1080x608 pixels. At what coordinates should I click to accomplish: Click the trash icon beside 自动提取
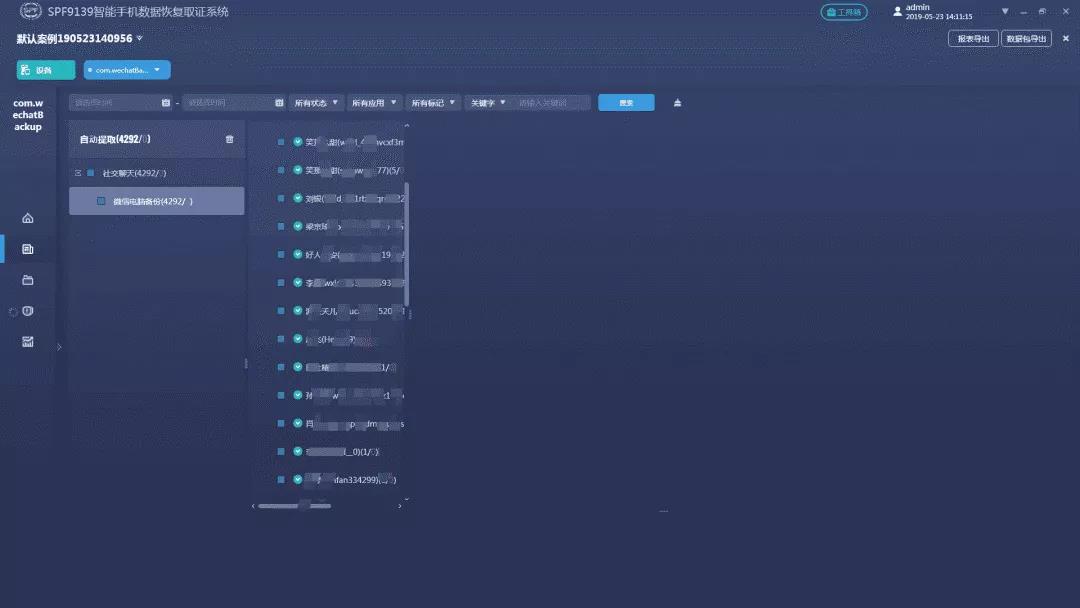coord(229,139)
